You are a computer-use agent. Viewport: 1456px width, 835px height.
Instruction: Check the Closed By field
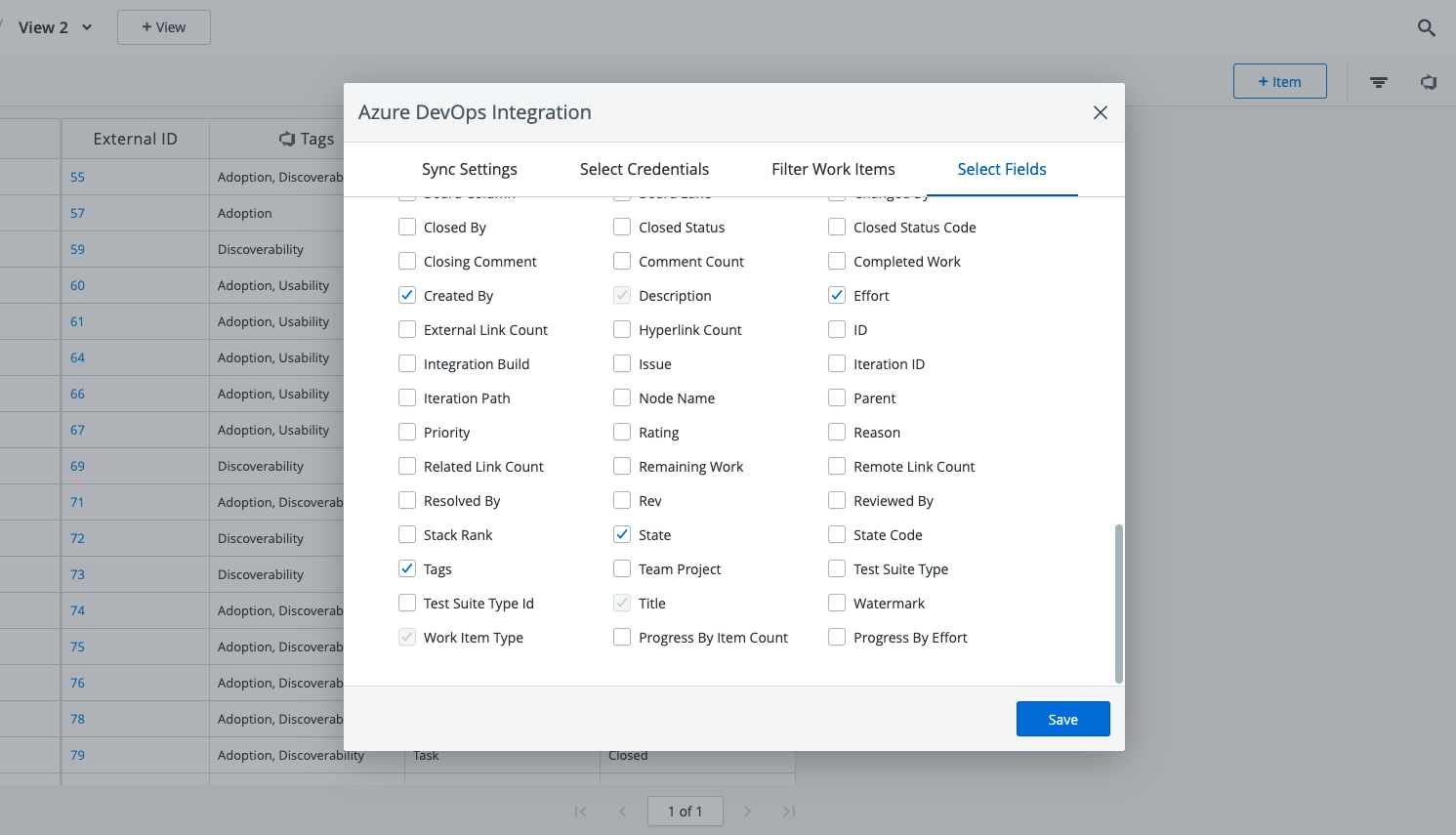pyautogui.click(x=407, y=227)
